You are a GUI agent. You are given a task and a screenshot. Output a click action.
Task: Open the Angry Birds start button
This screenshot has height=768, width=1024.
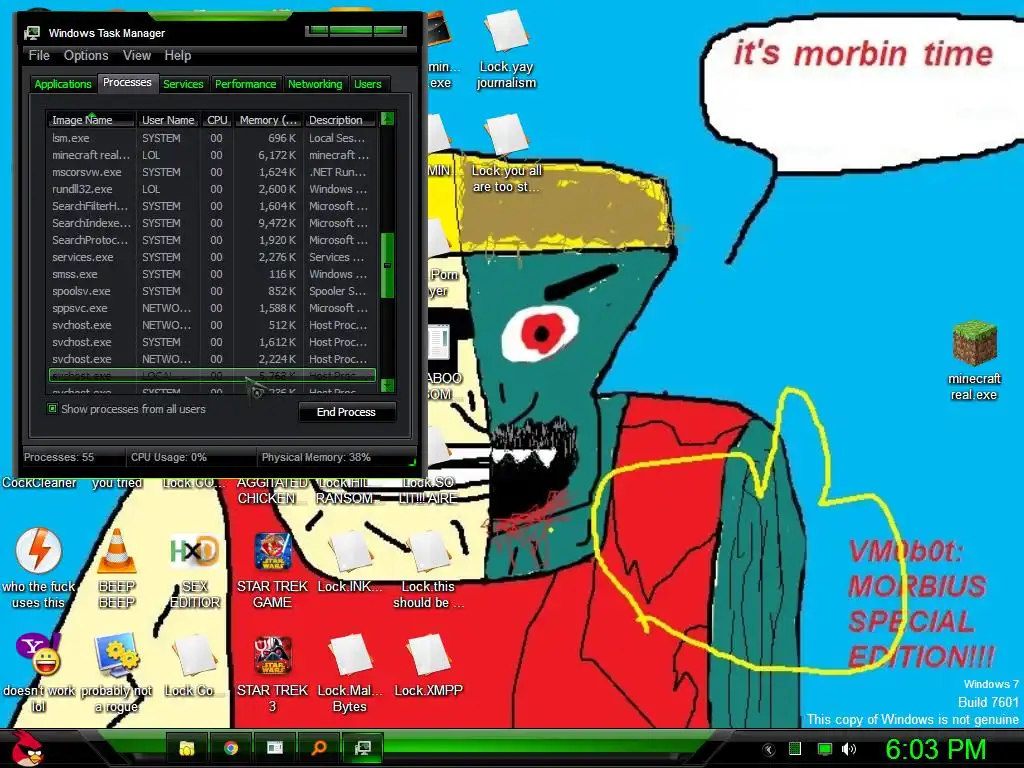(x=27, y=748)
